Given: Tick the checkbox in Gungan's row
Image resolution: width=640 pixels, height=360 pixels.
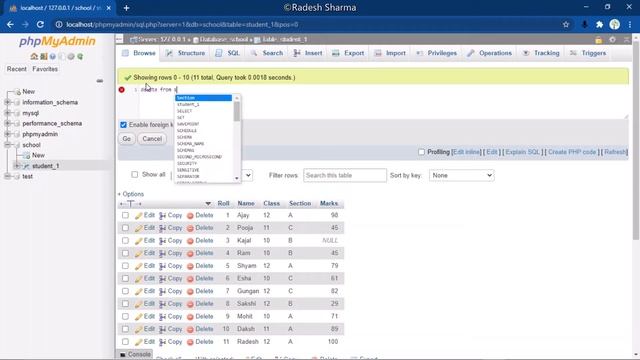Looking at the screenshot, I should point(125,291).
